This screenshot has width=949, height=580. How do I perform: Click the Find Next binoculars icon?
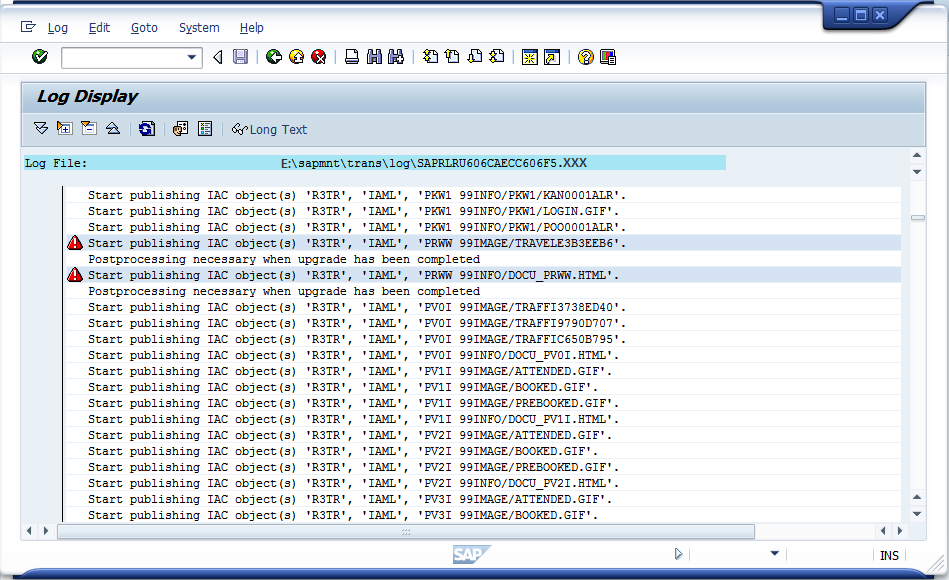(396, 57)
